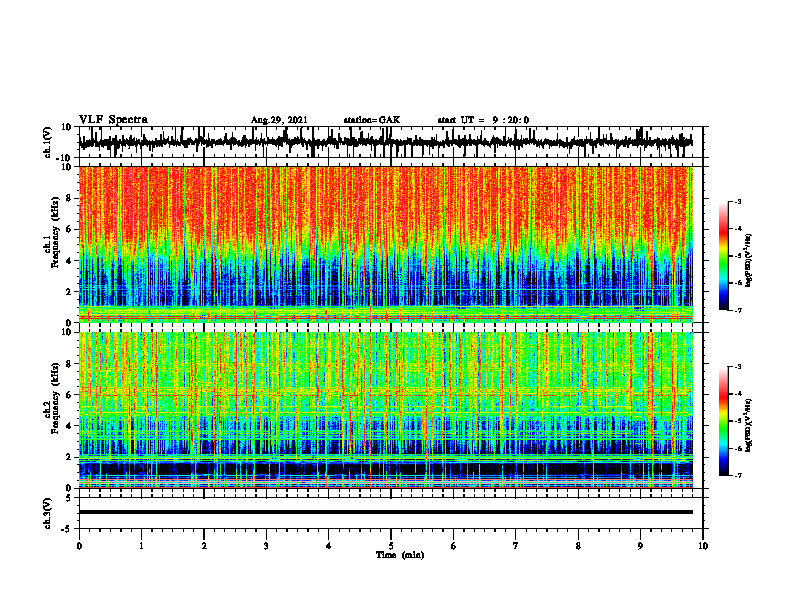Click the "ch.1(V)" waveform axis label
792x612 pixels.
click(48, 142)
